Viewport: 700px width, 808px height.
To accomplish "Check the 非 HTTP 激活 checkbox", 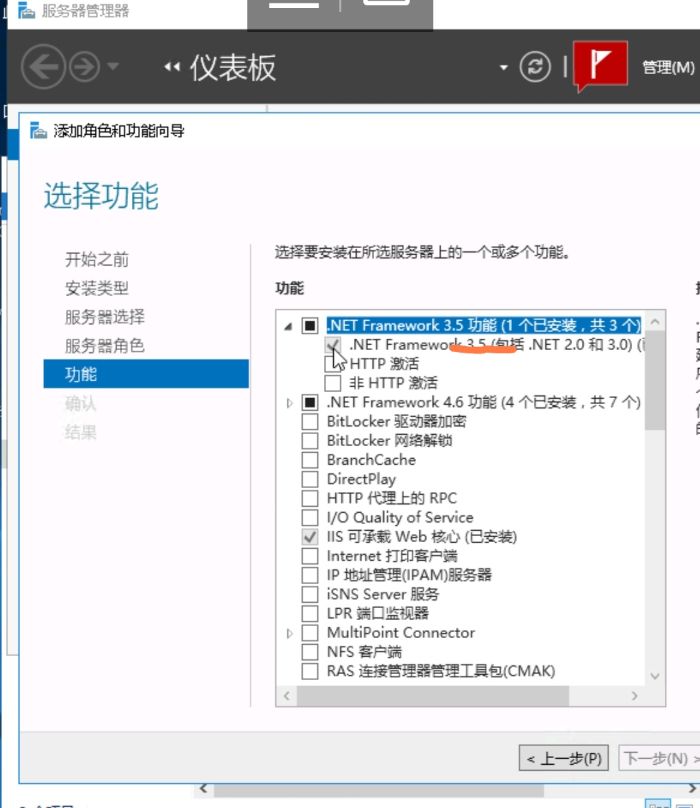I will (332, 383).
